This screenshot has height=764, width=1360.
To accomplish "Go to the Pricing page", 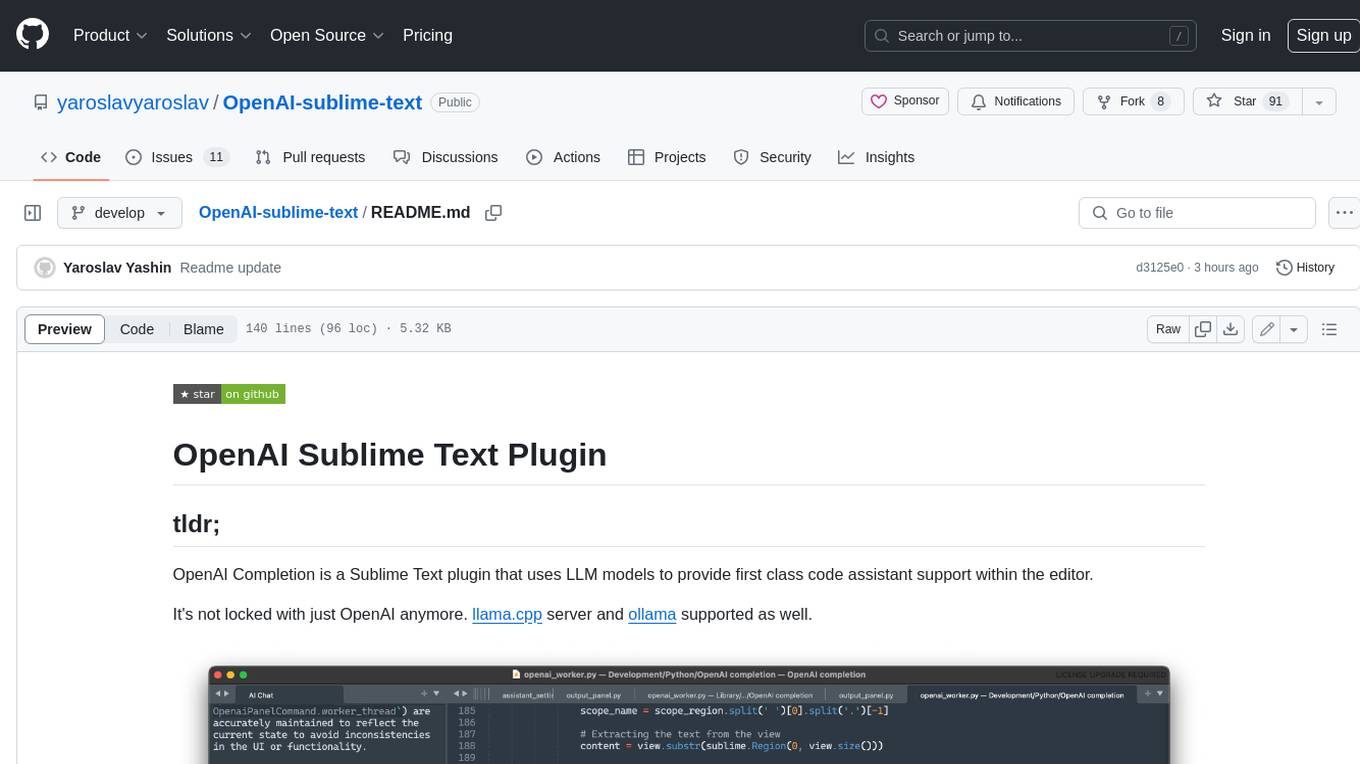I will pyautogui.click(x=427, y=35).
